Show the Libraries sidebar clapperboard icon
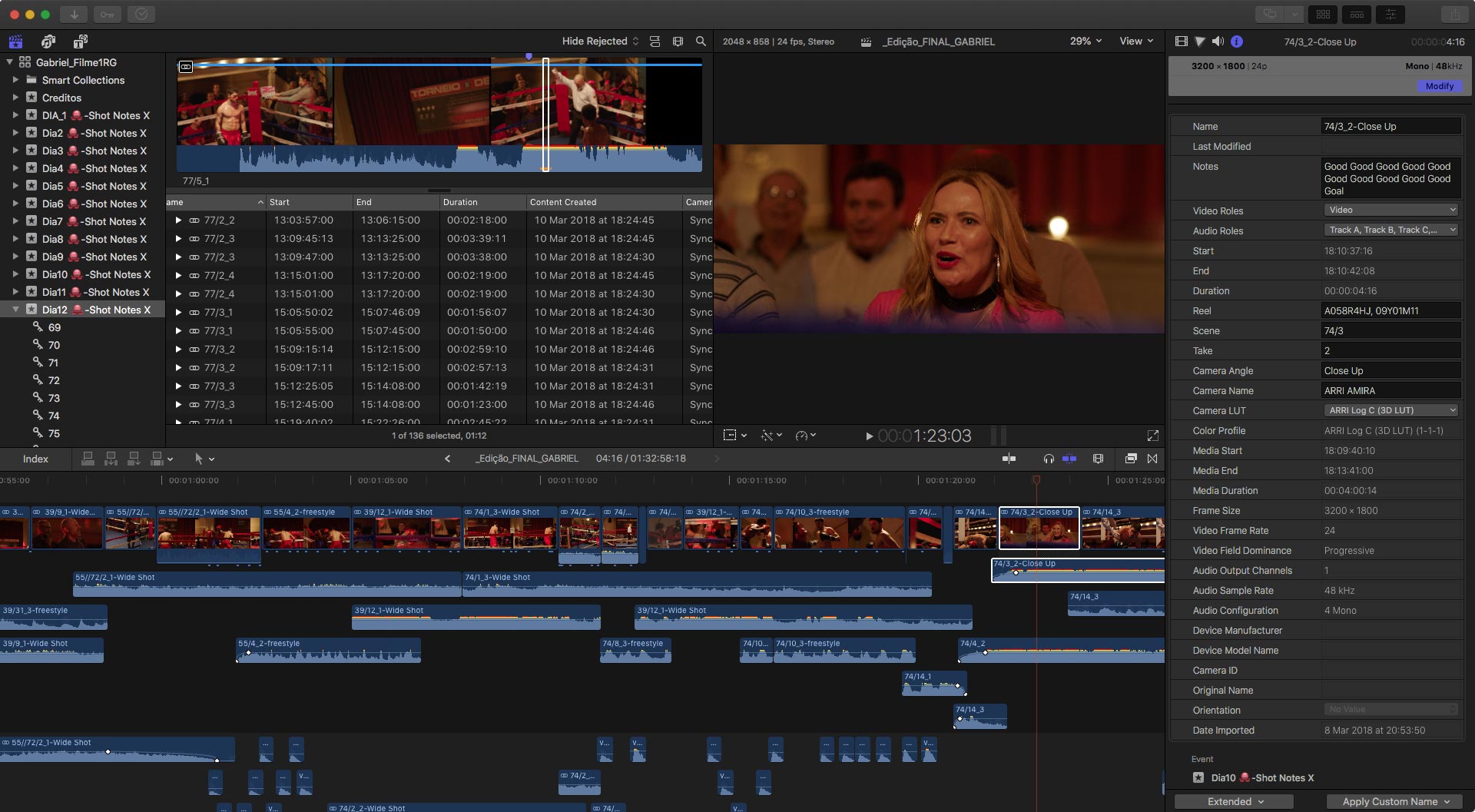The image size is (1475, 812). click(15, 41)
